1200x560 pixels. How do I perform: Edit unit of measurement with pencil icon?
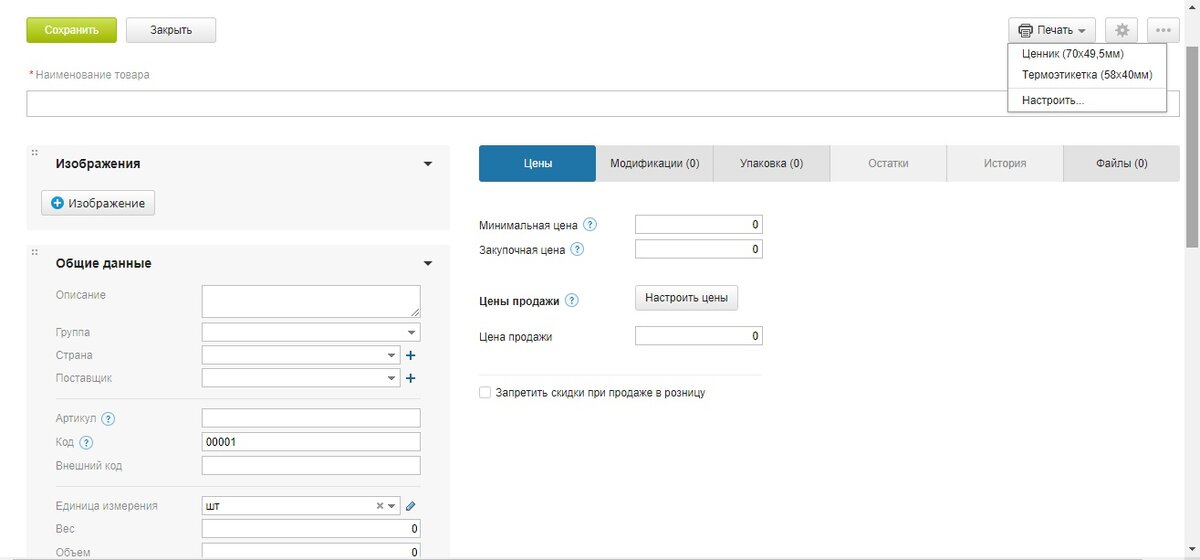click(x=410, y=506)
